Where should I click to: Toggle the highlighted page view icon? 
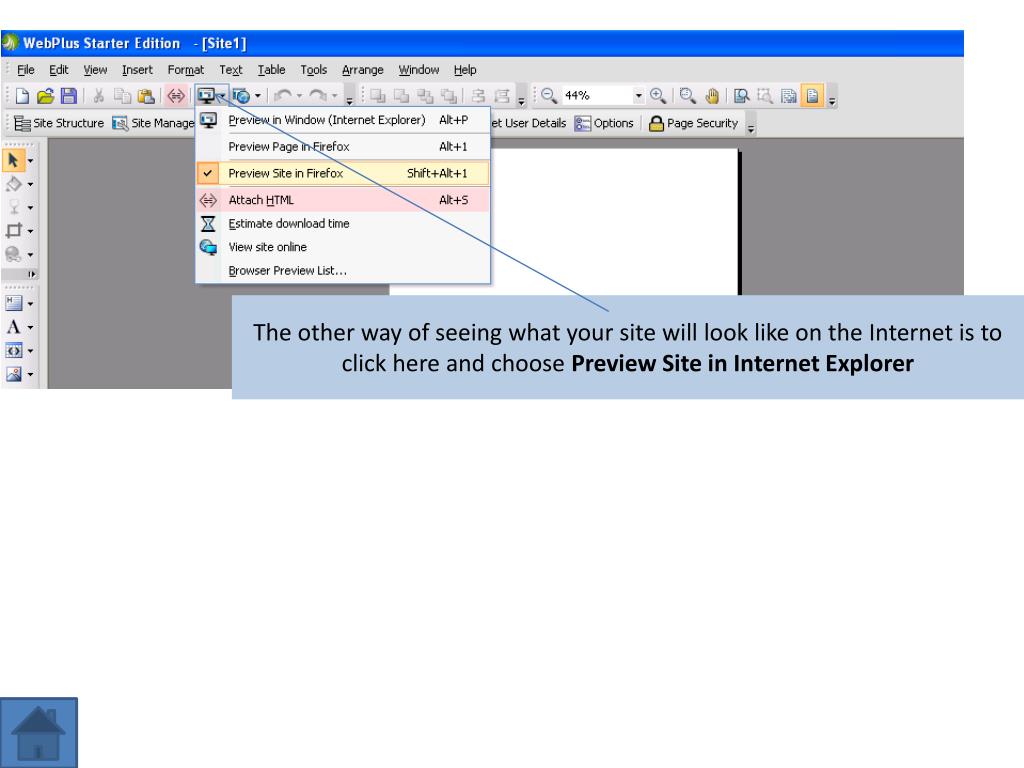click(x=812, y=96)
